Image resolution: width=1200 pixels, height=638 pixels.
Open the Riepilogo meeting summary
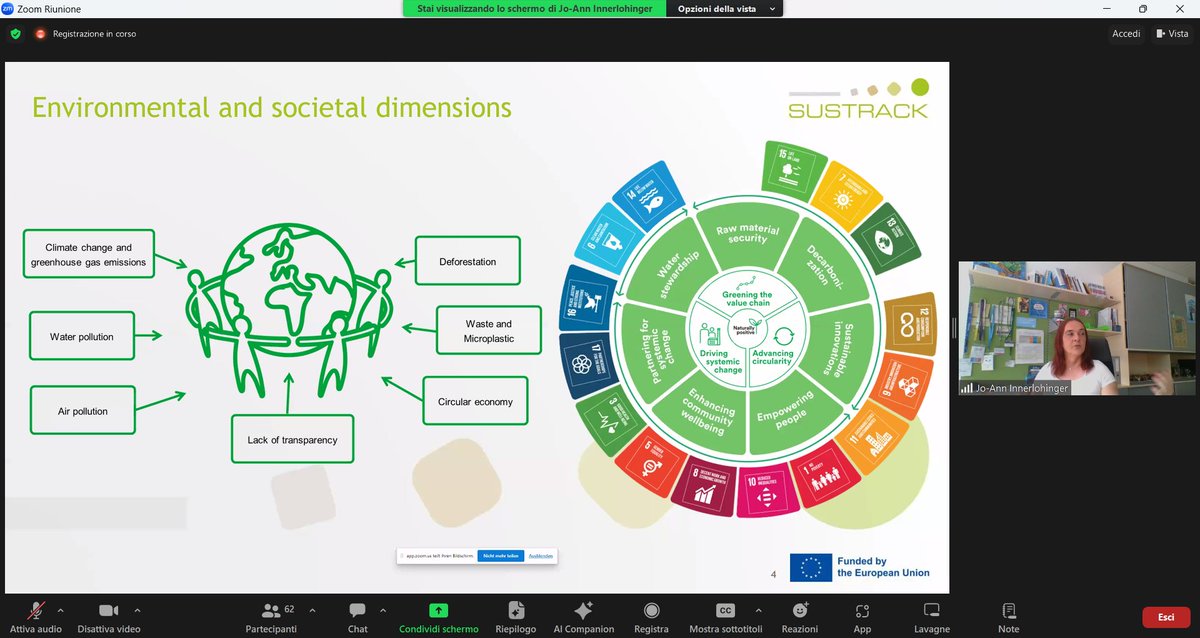(x=516, y=616)
